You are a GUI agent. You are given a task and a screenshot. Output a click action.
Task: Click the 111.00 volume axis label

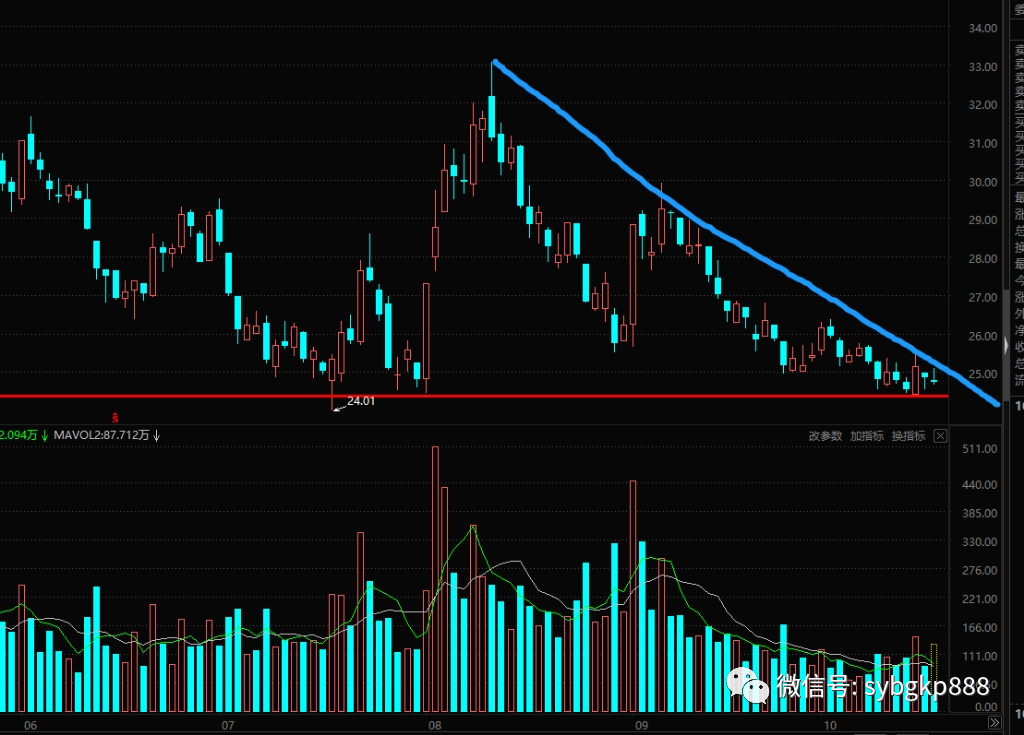click(x=980, y=656)
